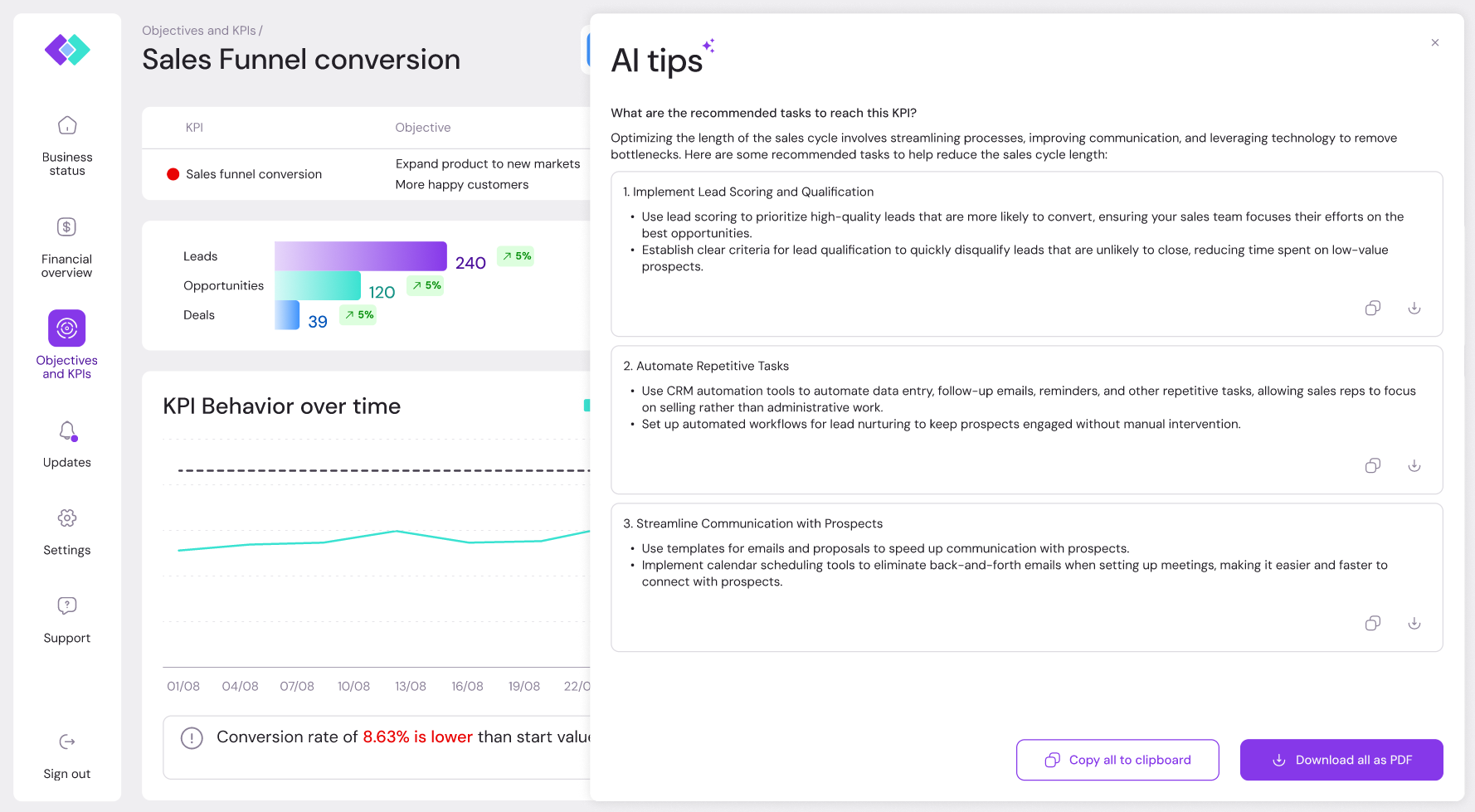The width and height of the screenshot is (1475, 812).
Task: Select Objectives and KPIs sidebar icon
Action: pos(67,328)
